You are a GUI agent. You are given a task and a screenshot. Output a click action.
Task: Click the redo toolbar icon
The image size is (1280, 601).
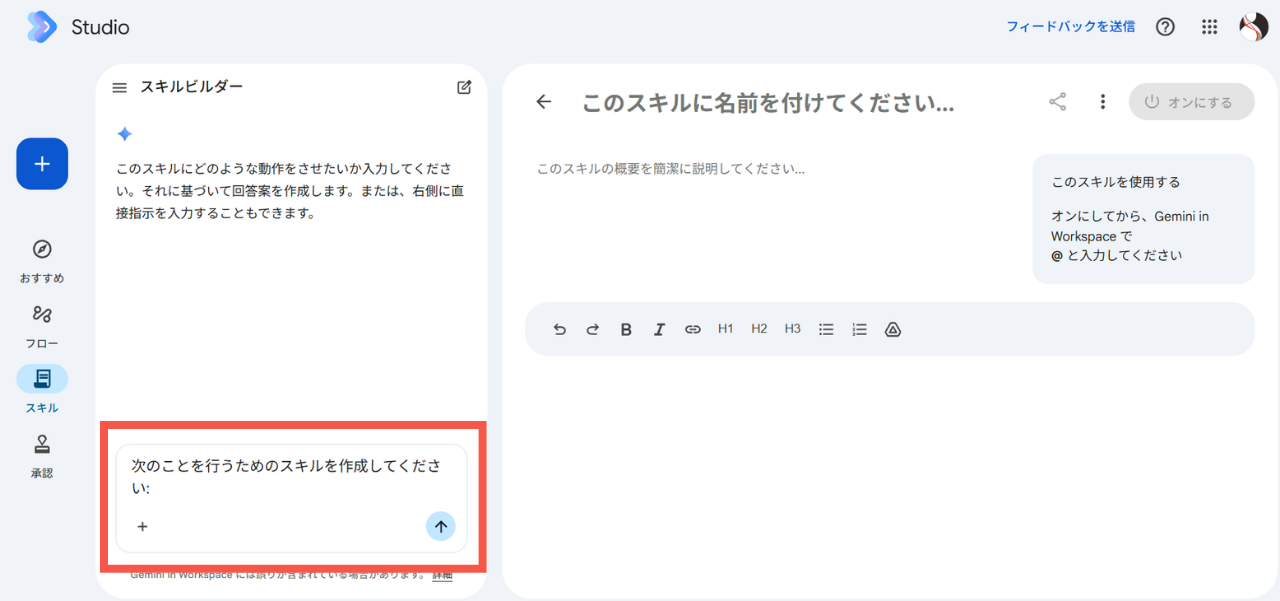[x=592, y=329]
